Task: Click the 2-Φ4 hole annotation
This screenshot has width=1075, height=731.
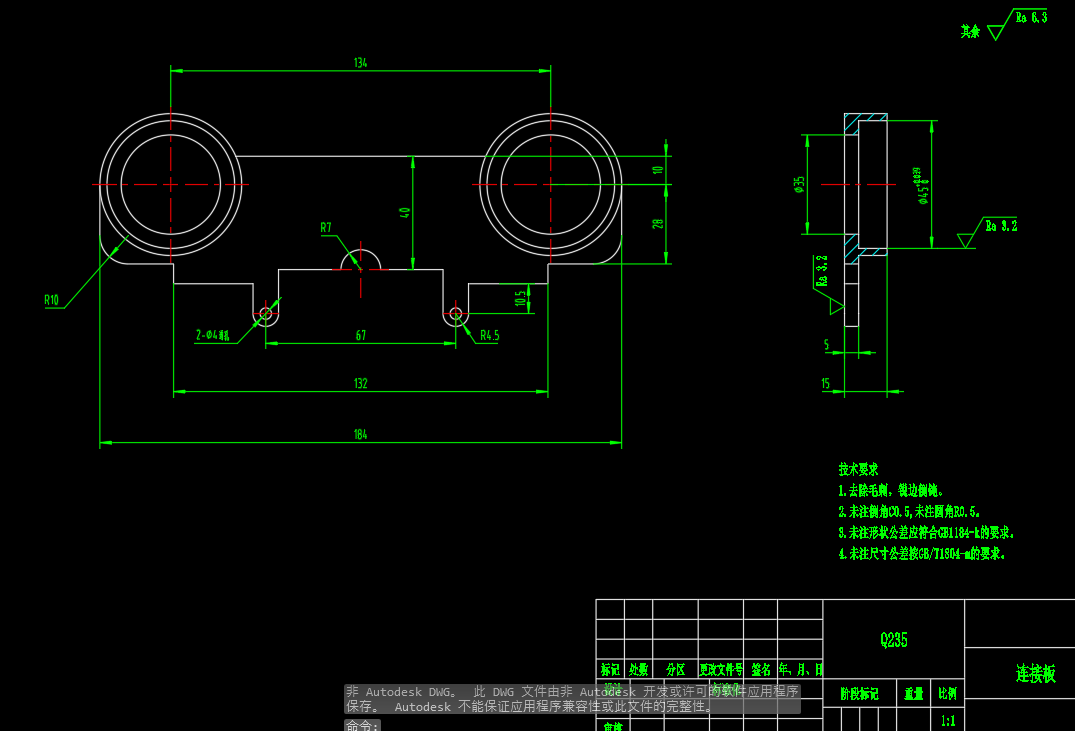Action: [213, 332]
